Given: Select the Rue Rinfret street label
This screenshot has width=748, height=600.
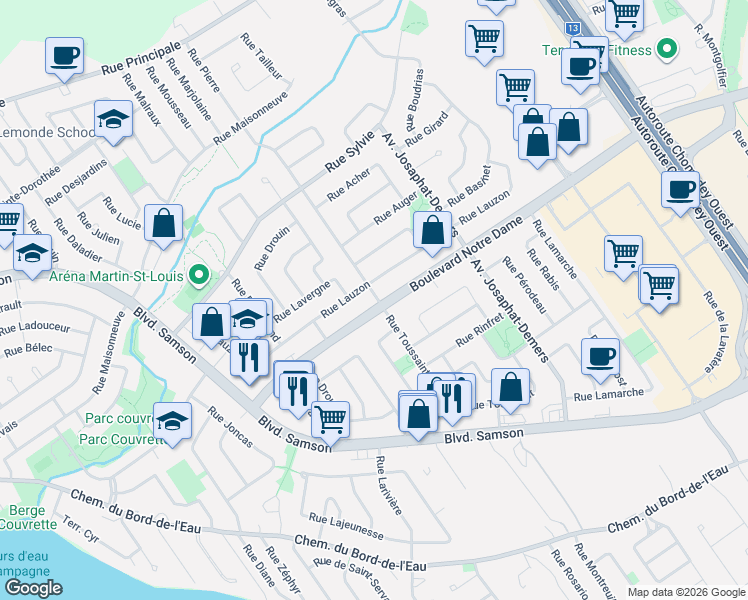Looking at the screenshot, I should tap(479, 330).
